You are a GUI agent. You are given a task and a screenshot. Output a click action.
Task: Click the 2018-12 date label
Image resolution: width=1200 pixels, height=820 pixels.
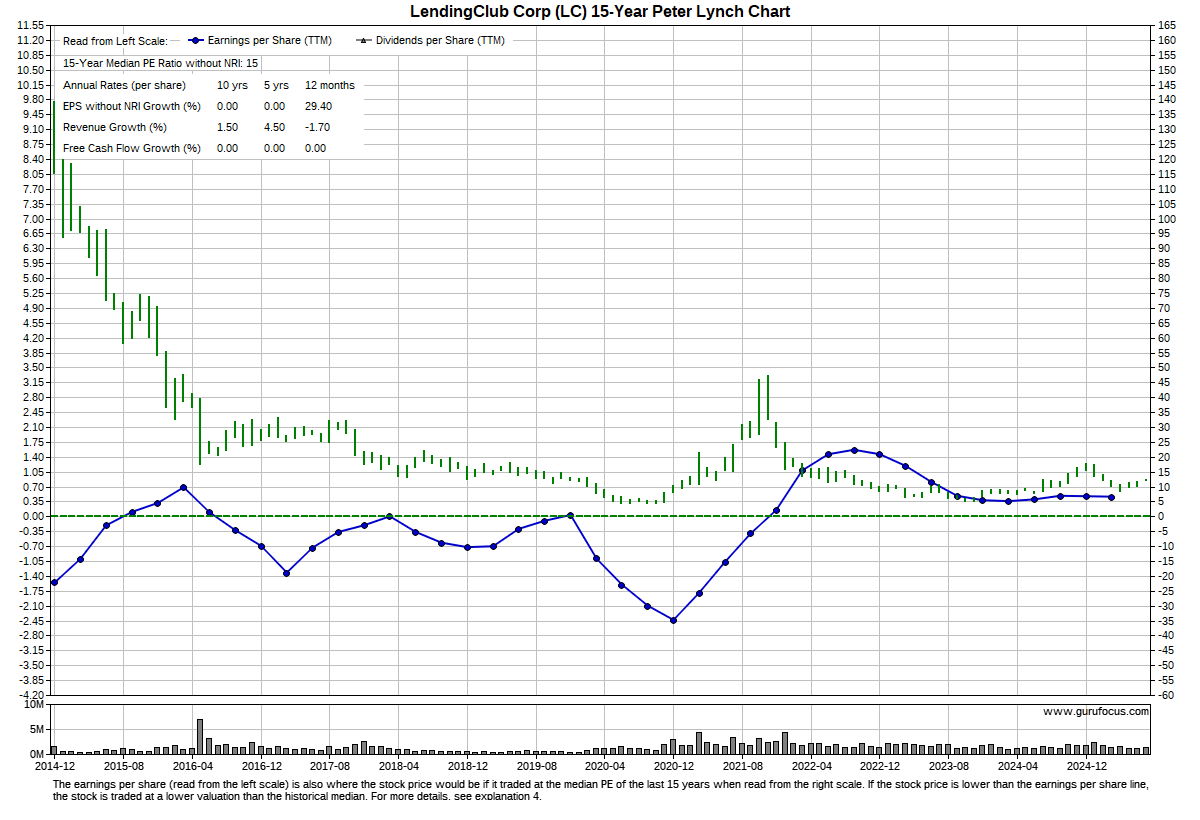coord(467,766)
